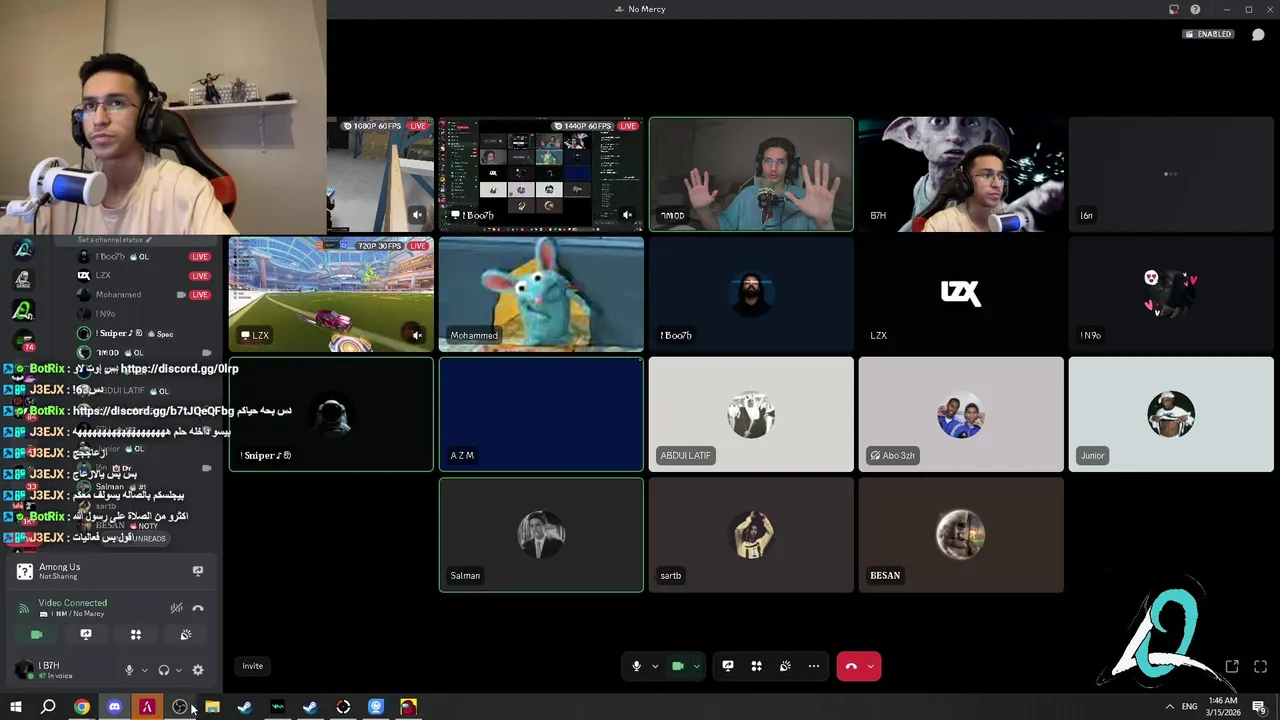1280x720 pixels.
Task: Select the Abo 3zh participant tile
Action: pos(961,414)
